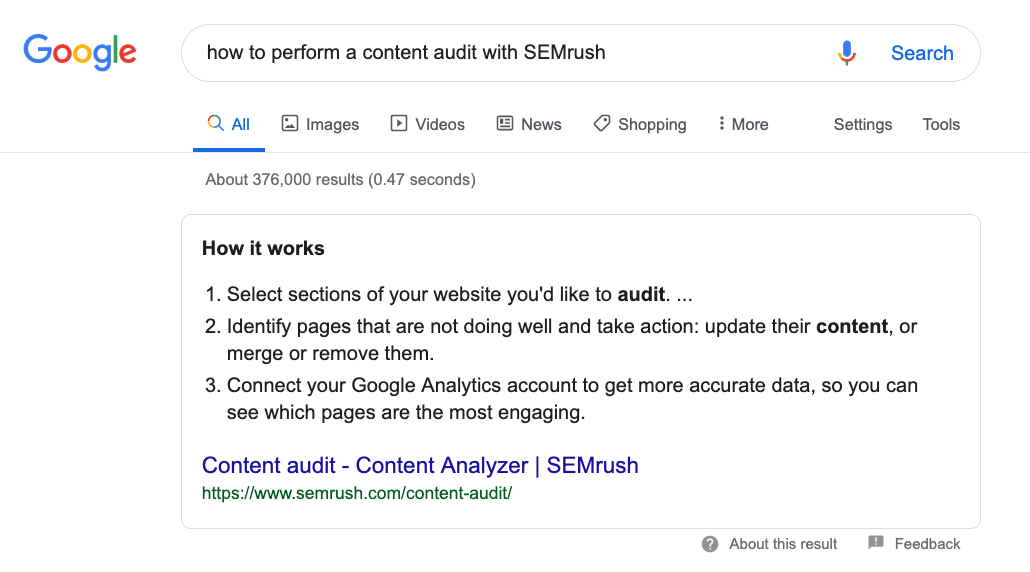Viewport: 1030px width, 572px height.
Task: Click the magnifier icon in All tab
Action: point(215,124)
